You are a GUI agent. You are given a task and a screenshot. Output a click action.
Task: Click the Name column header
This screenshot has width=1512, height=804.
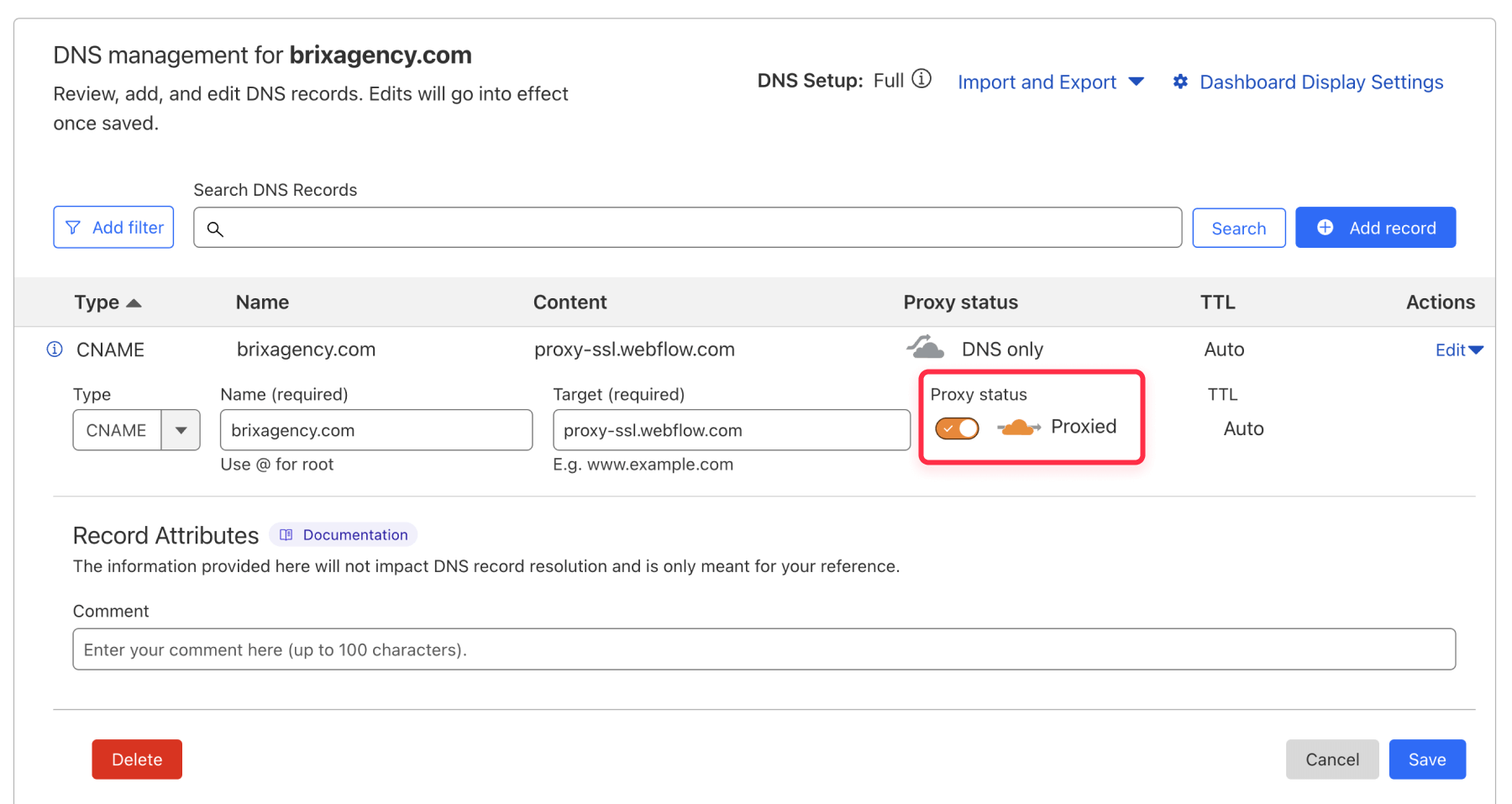click(262, 302)
